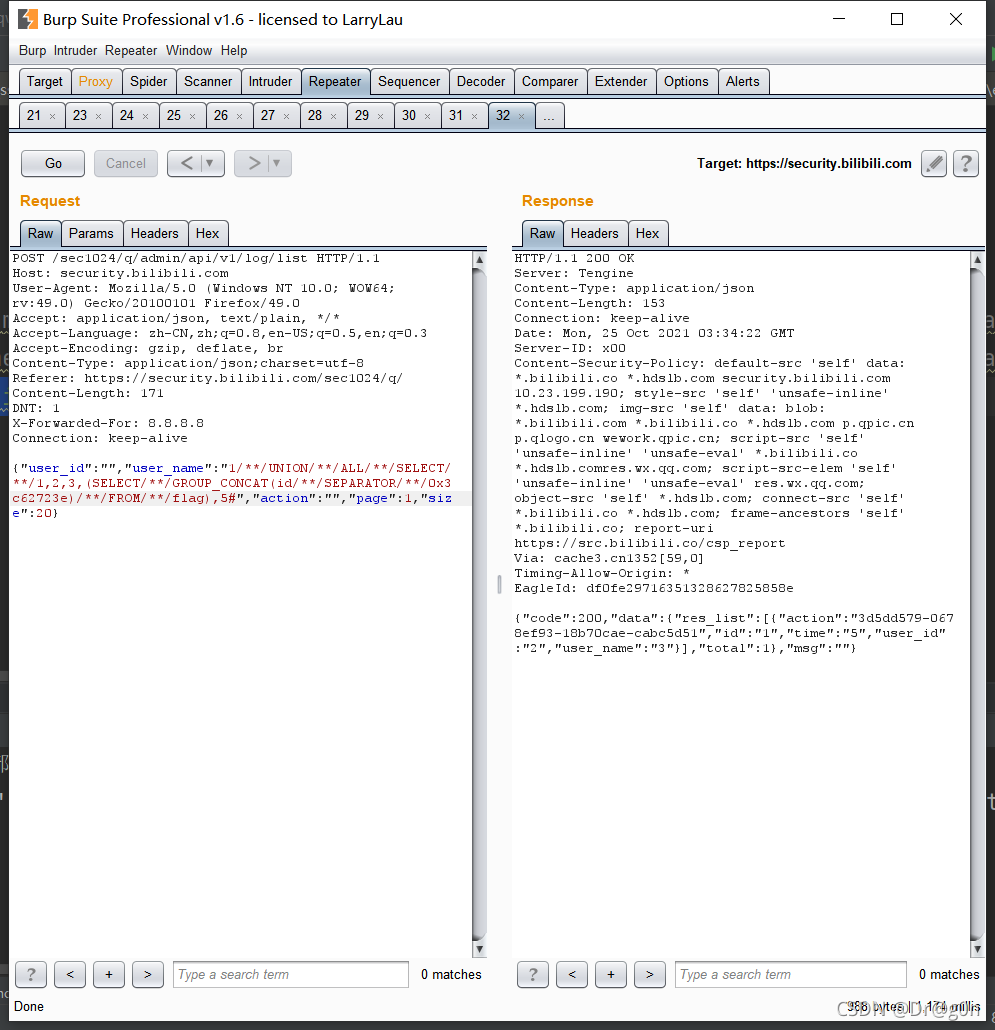Switch to the Sequencer tool tab
Viewport: 995px width, 1030px height.
(409, 81)
